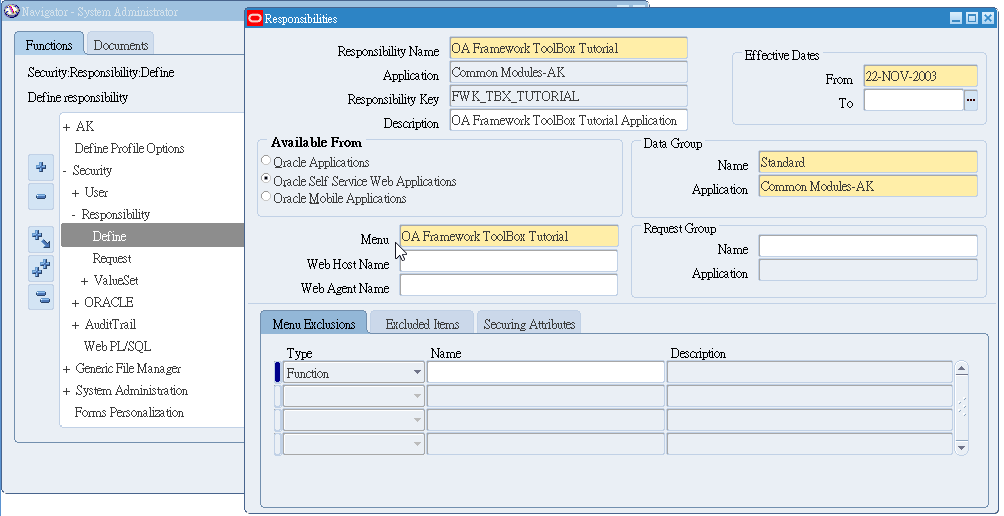
Task: Select Forms Personalization in the tree
Action: coord(129,413)
